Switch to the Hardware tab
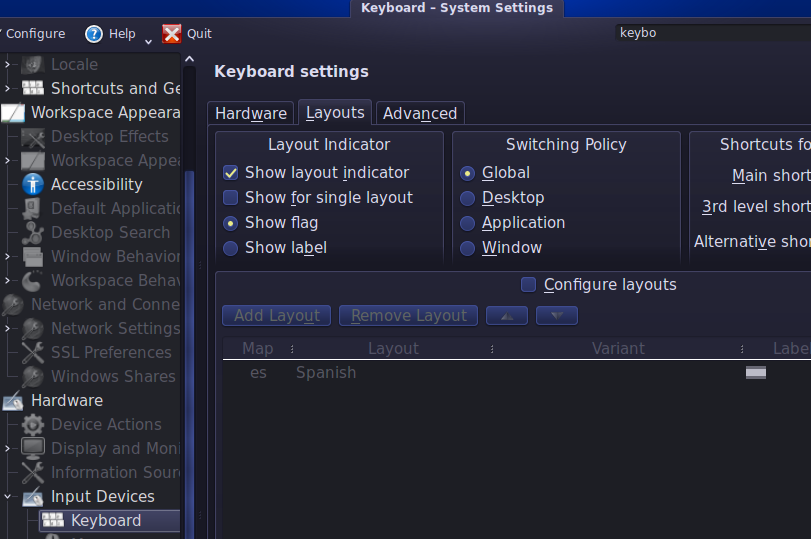The height and width of the screenshot is (539, 811). tap(251, 114)
